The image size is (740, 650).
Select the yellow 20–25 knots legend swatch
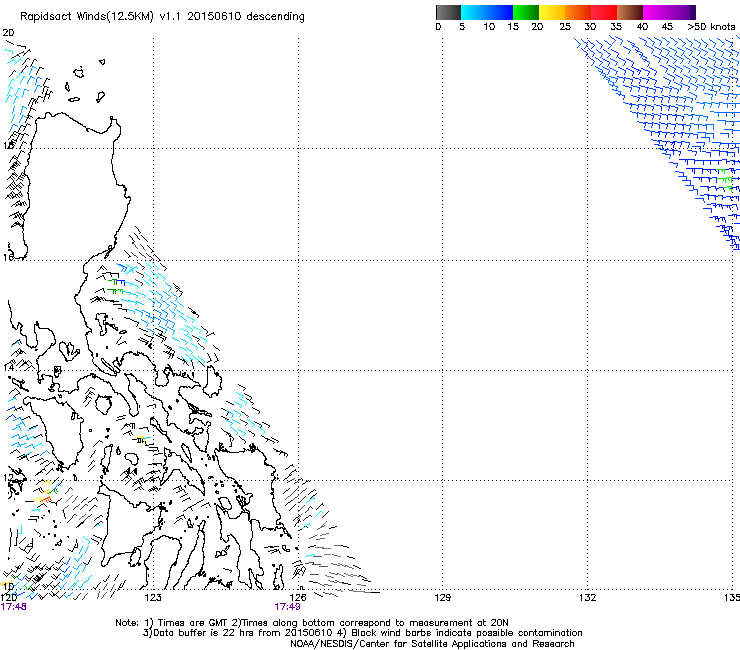(x=552, y=12)
